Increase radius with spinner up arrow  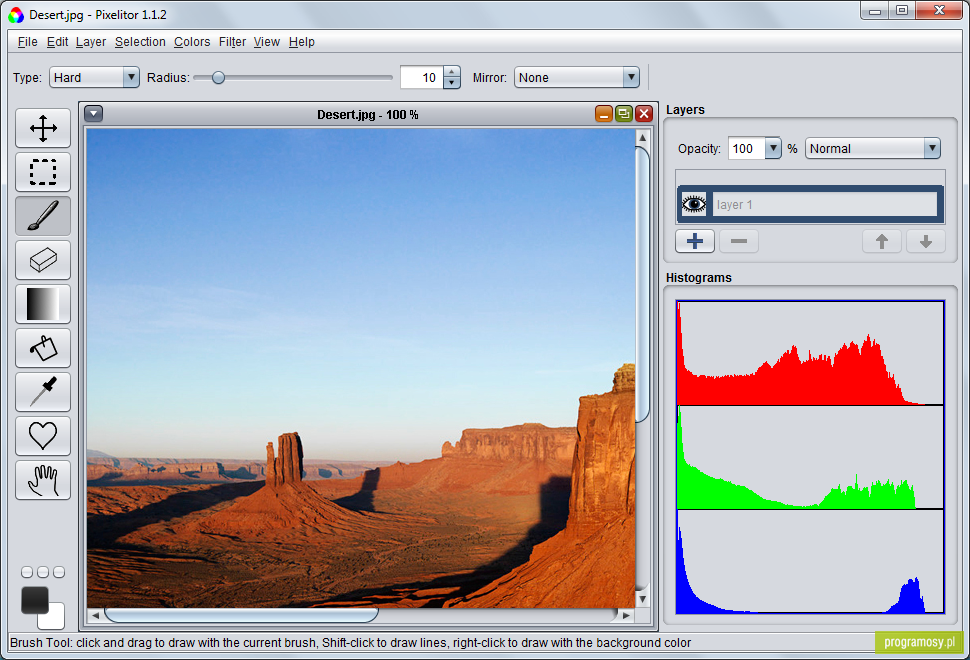click(x=452, y=72)
